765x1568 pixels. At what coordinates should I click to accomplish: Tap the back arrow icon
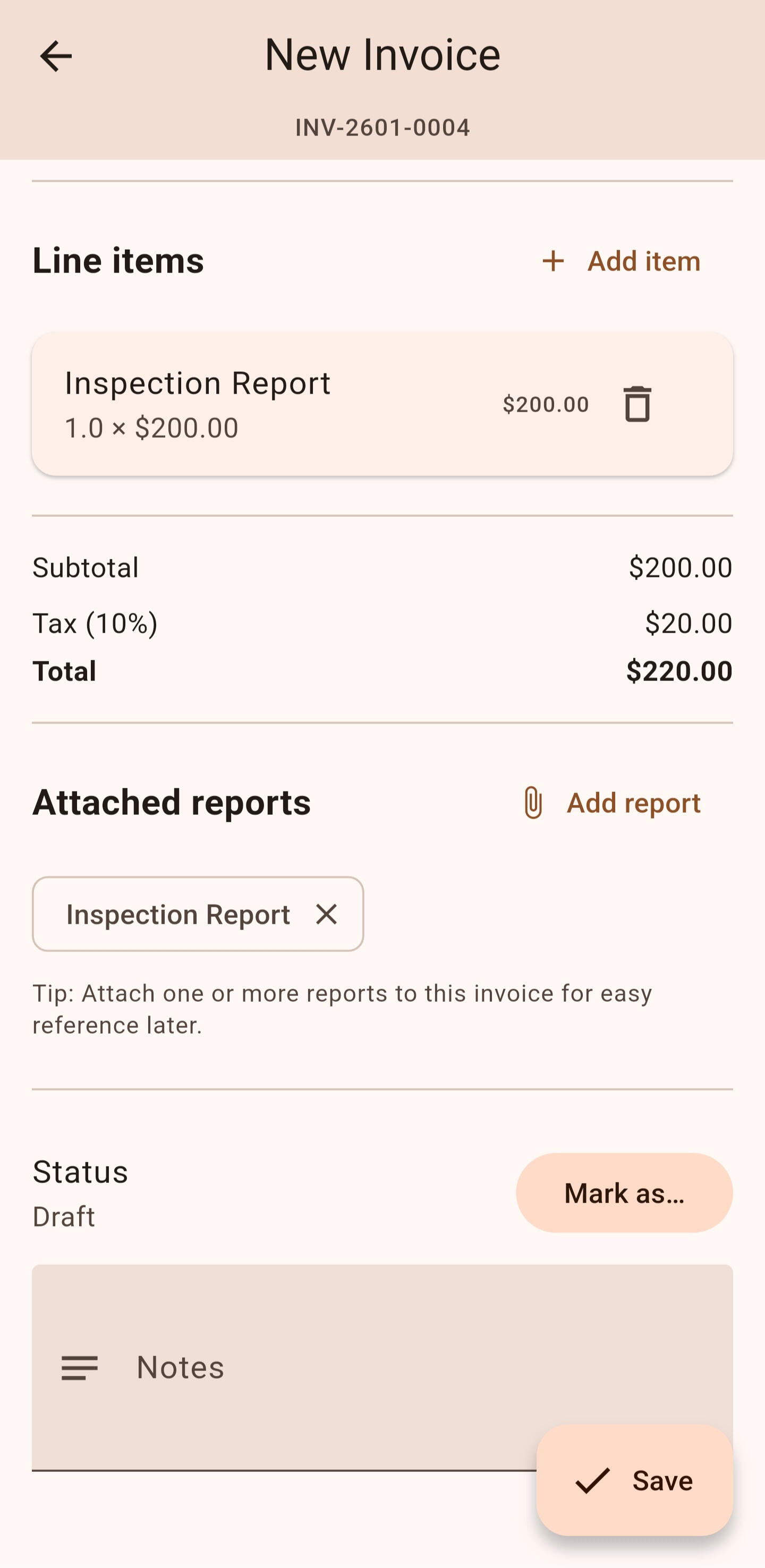pyautogui.click(x=55, y=56)
